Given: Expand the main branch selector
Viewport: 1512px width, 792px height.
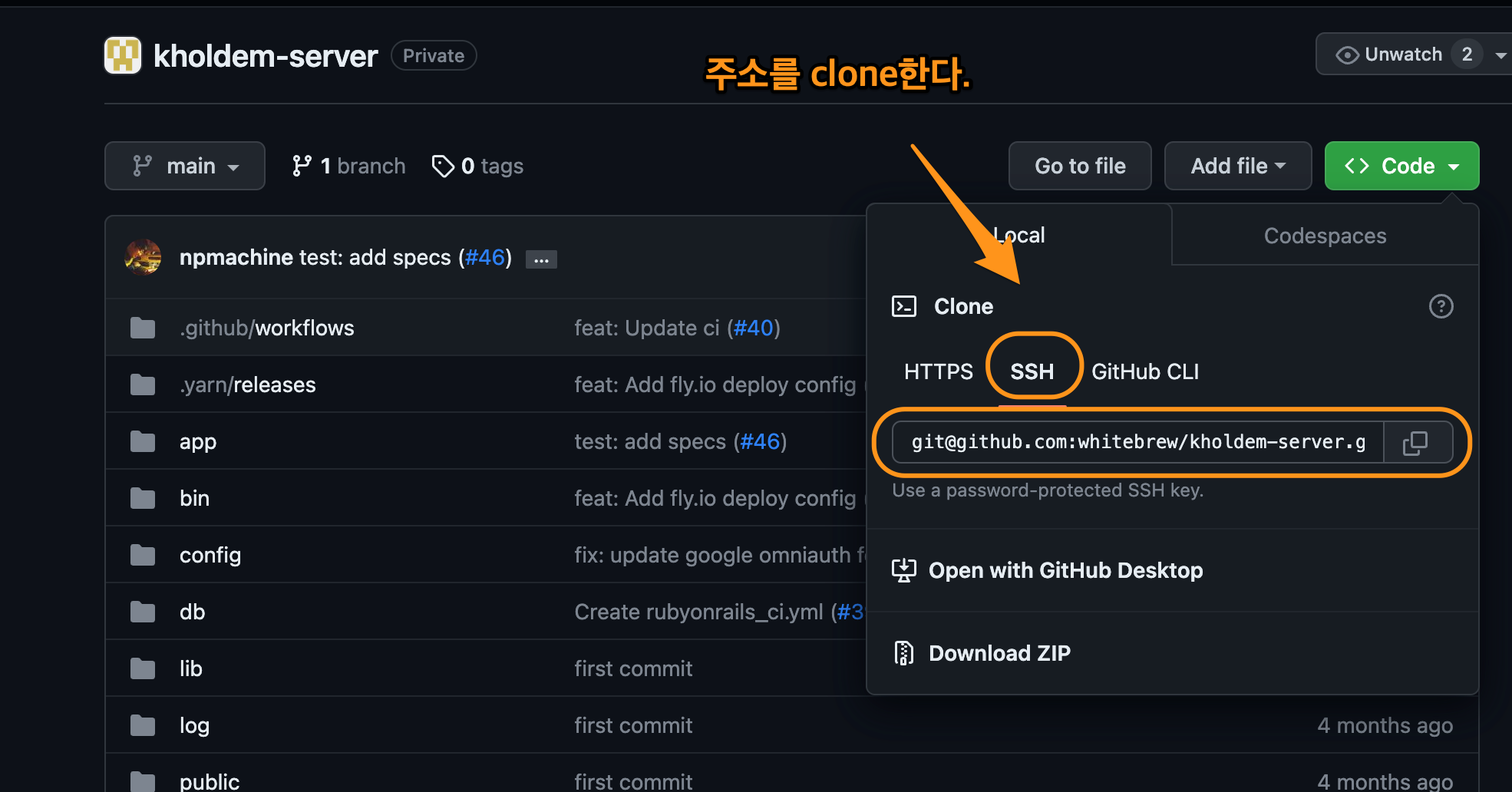Looking at the screenshot, I should tap(184, 166).
